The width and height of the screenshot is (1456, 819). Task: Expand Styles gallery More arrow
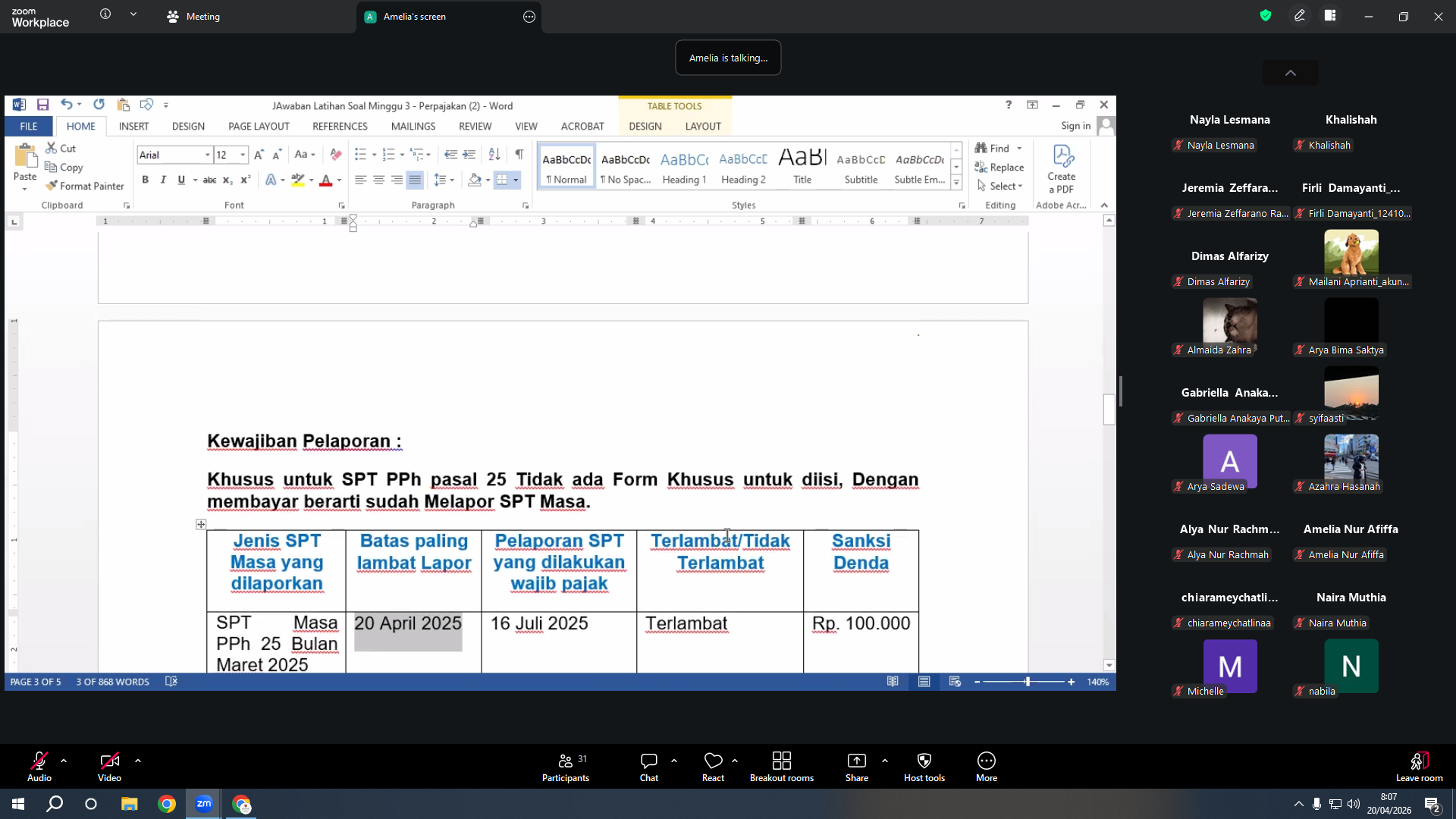pyautogui.click(x=957, y=183)
